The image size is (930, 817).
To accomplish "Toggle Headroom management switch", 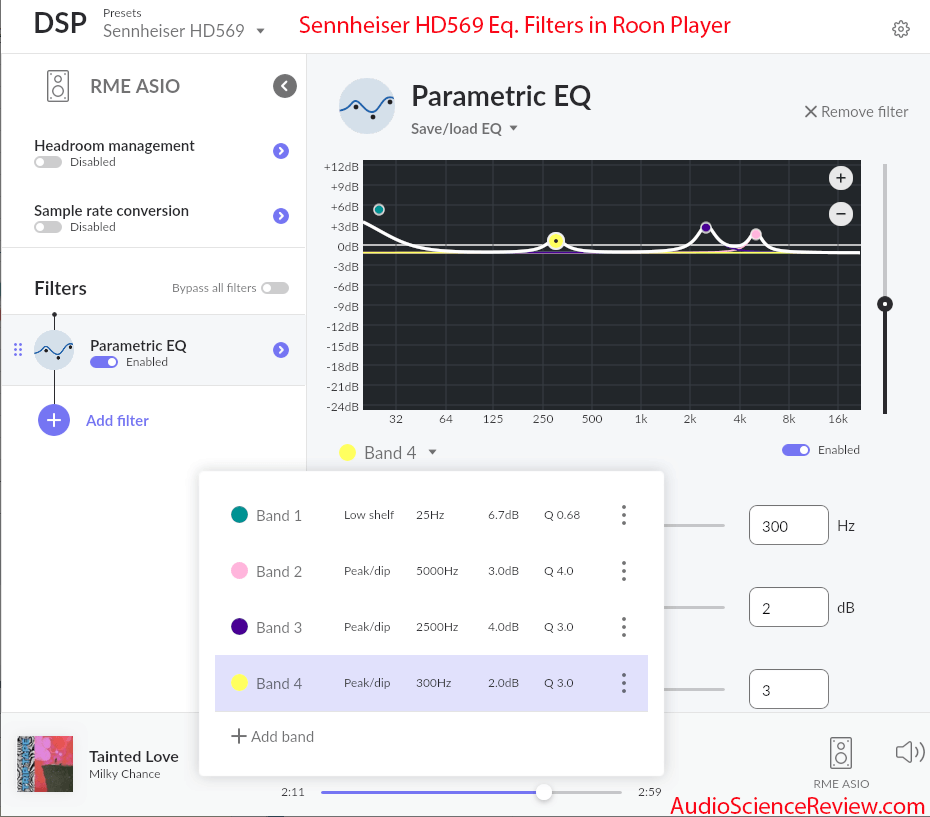I will pyautogui.click(x=48, y=162).
